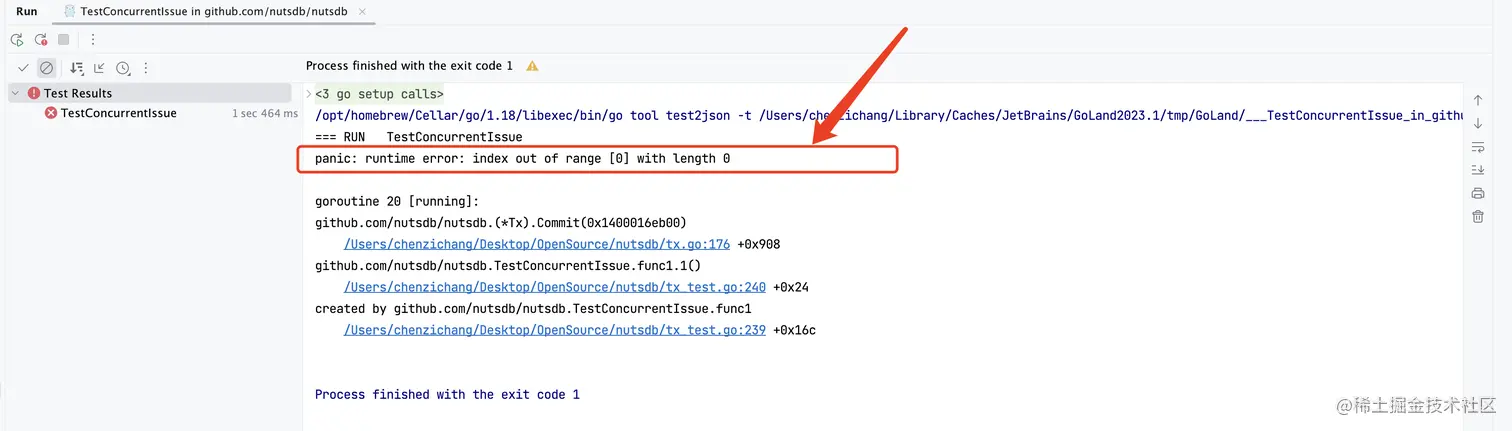
Task: Open run toolbar more-actions menu
Action: tap(93, 40)
